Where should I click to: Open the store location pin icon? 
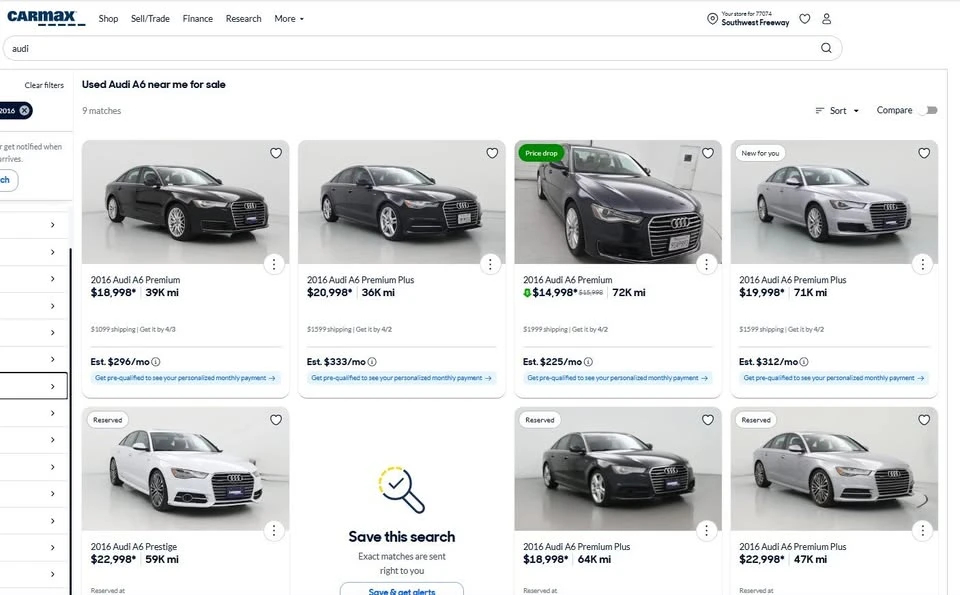pyautogui.click(x=712, y=18)
